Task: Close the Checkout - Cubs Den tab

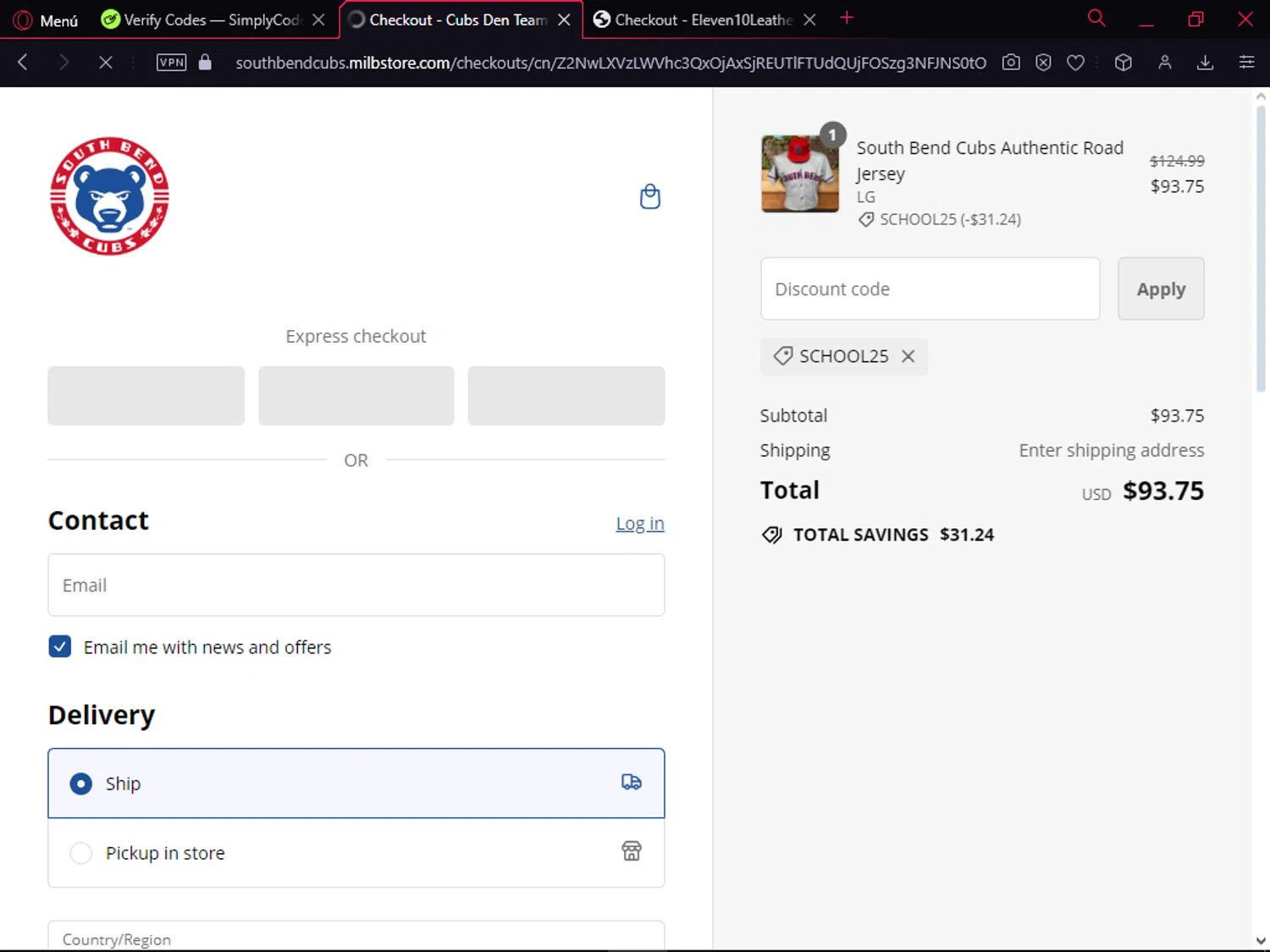Action: [x=564, y=19]
